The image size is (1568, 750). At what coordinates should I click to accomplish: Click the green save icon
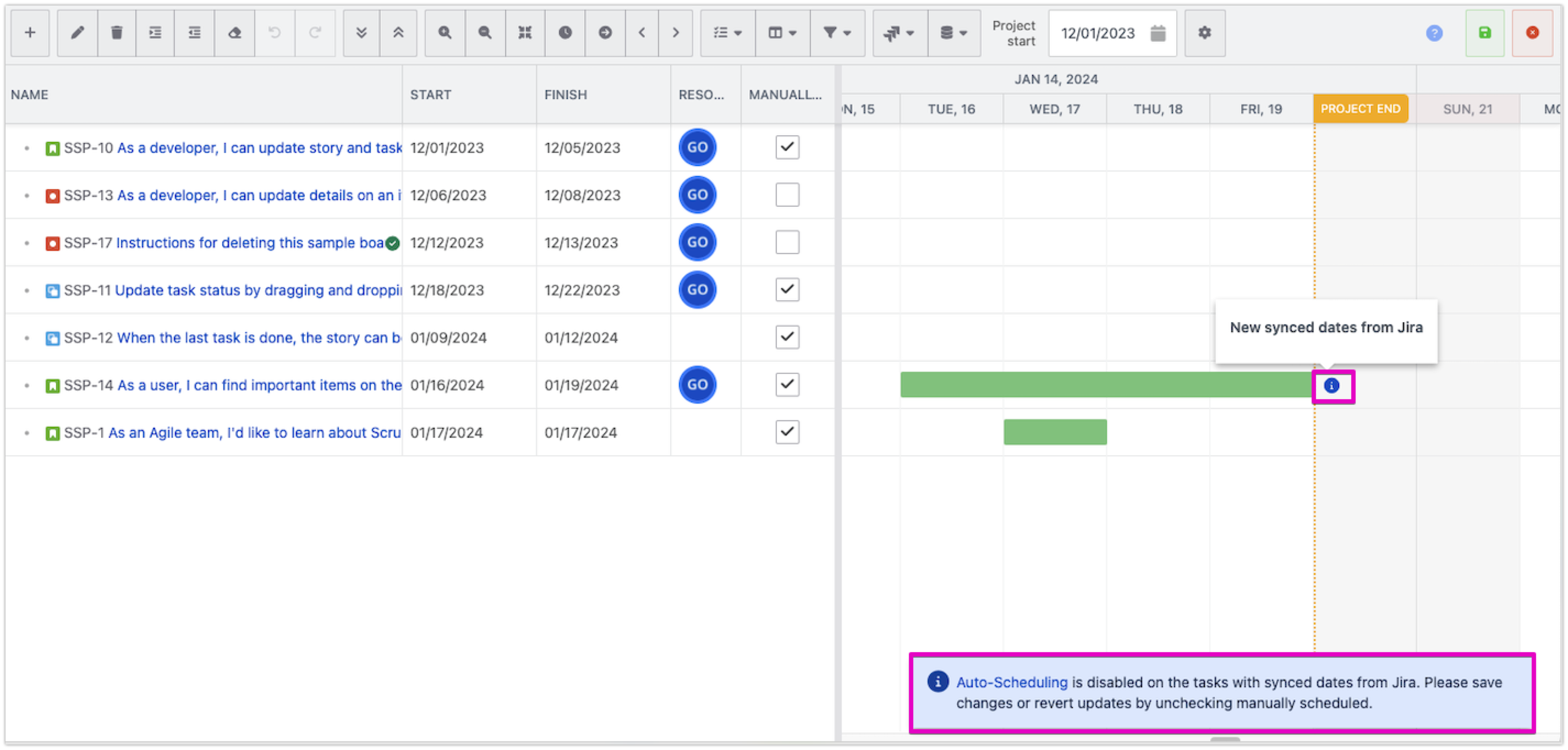click(1484, 33)
